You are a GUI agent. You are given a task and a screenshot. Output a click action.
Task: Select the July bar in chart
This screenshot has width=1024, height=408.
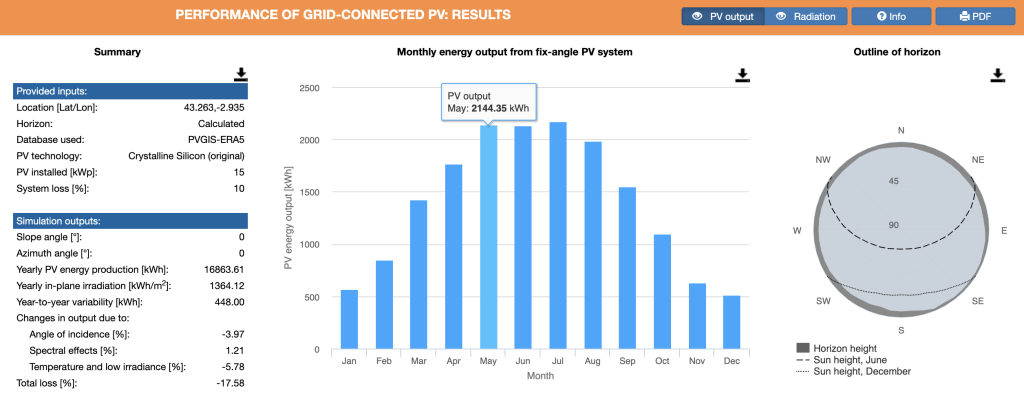tap(558, 238)
